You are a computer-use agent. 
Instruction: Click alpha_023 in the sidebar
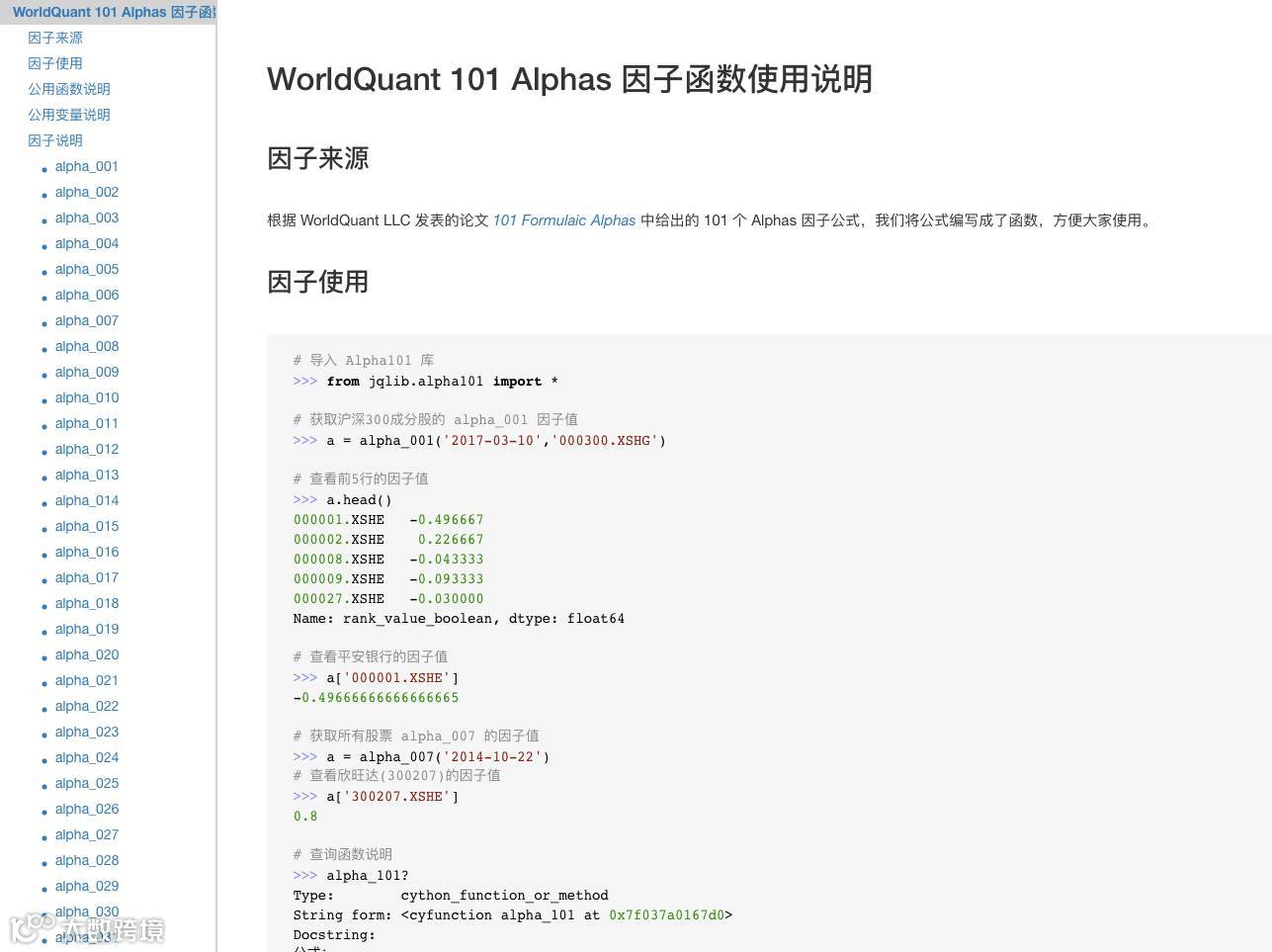87,732
